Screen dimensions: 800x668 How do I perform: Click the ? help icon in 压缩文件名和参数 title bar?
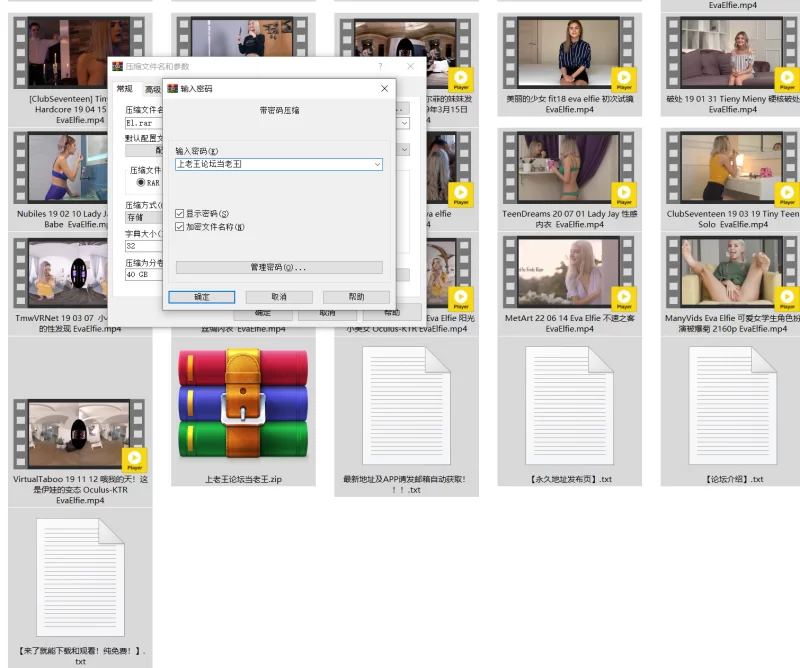coord(380,66)
